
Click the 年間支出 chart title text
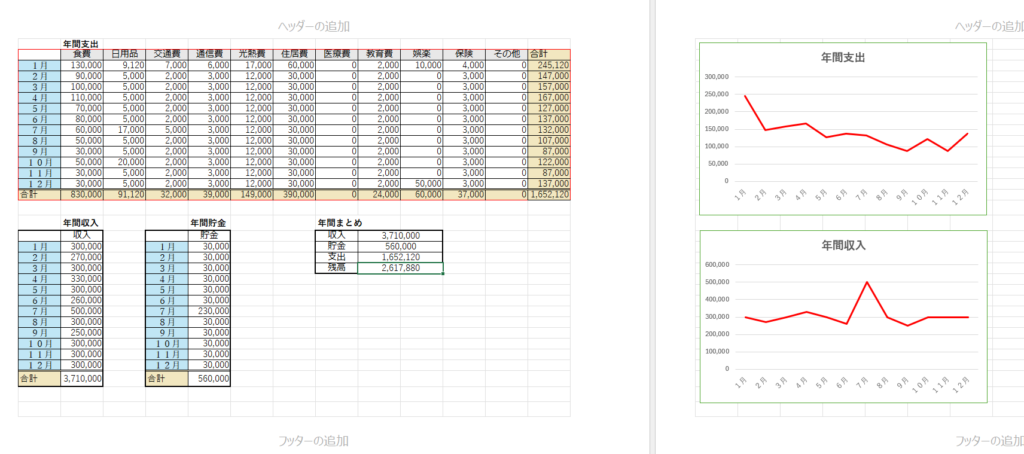(x=842, y=58)
